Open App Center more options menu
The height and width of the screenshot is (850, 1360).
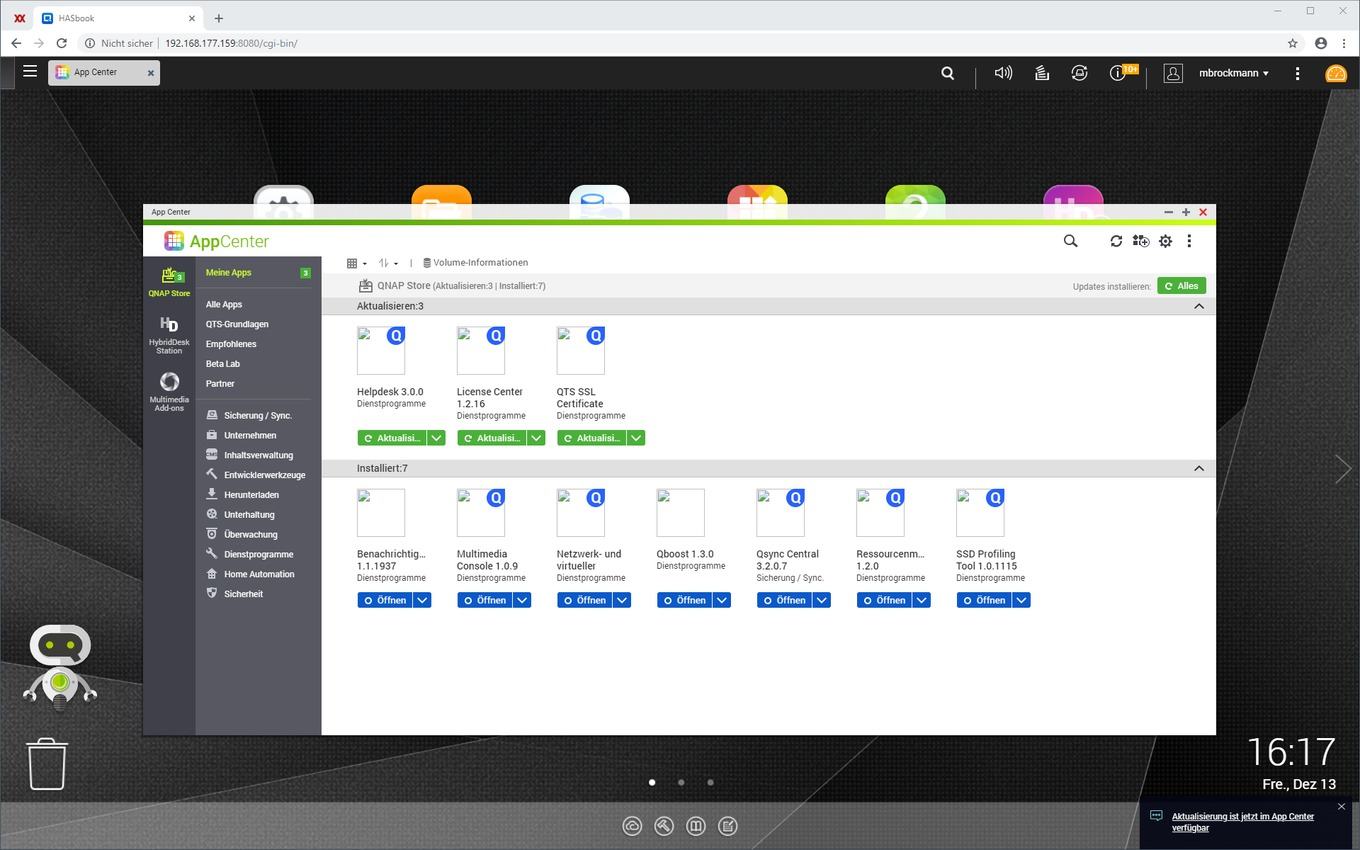point(1189,241)
